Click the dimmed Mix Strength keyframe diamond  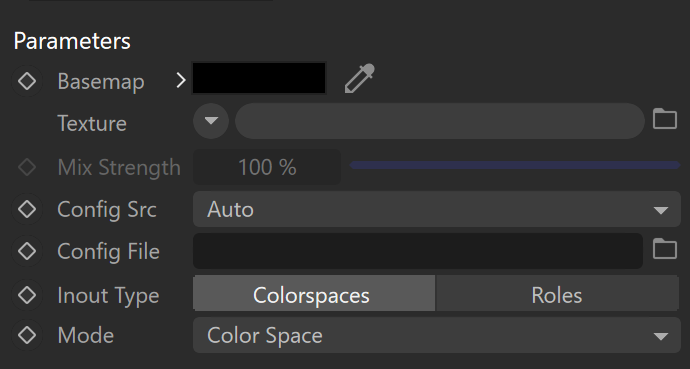point(27,167)
